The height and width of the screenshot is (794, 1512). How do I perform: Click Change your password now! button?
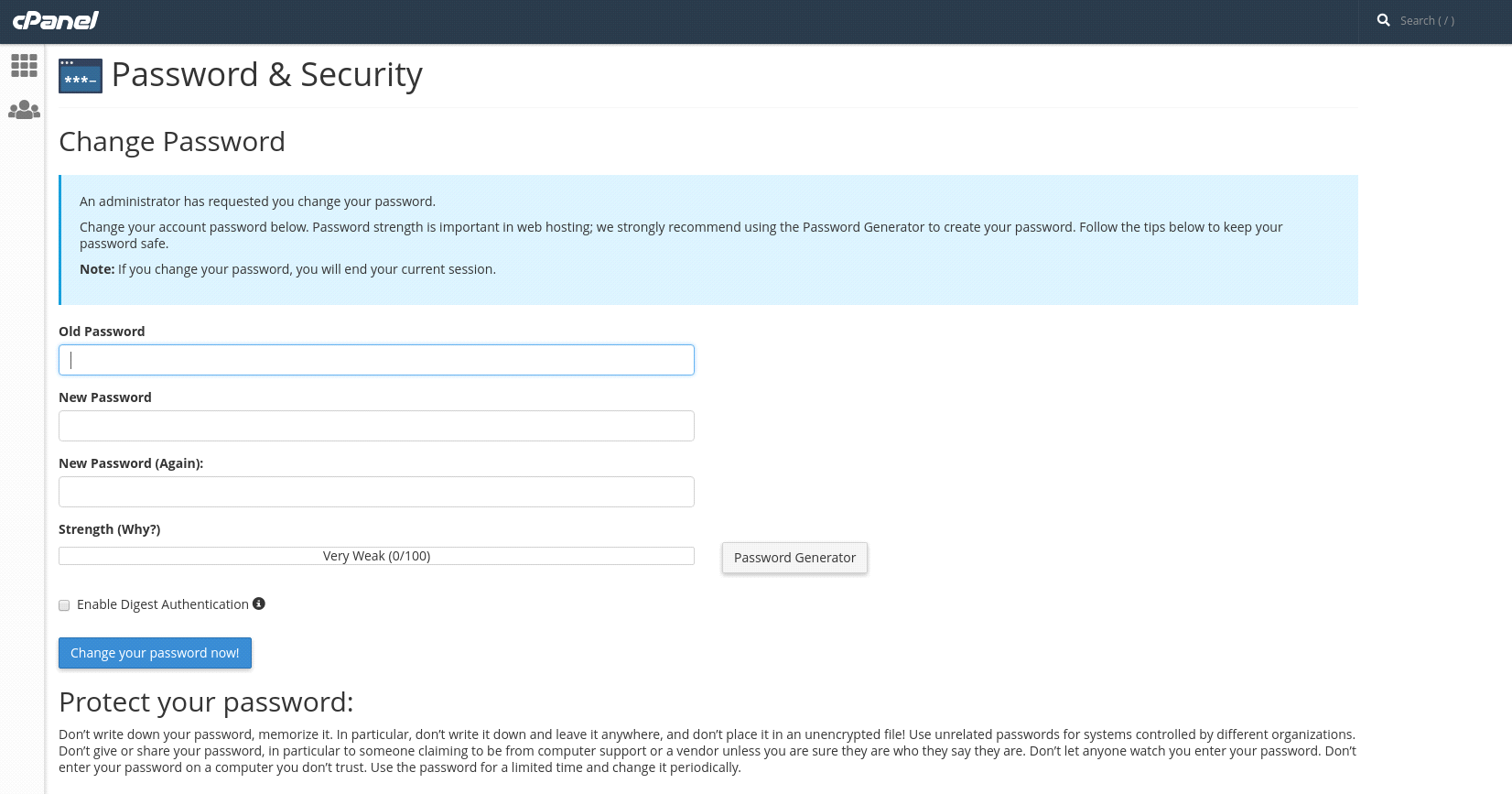pyautogui.click(x=155, y=653)
